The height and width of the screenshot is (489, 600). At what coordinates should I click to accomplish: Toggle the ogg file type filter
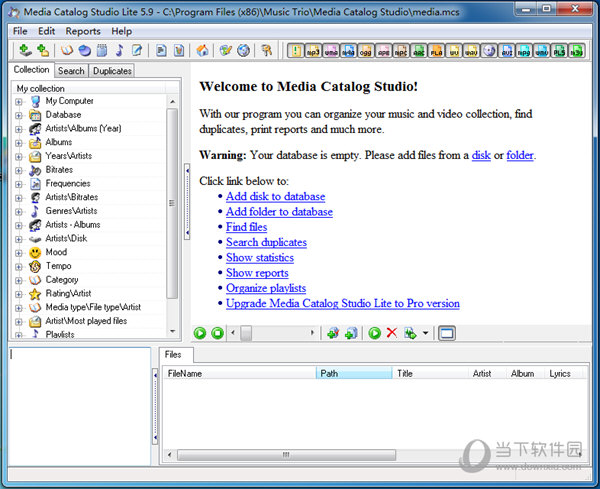point(365,51)
